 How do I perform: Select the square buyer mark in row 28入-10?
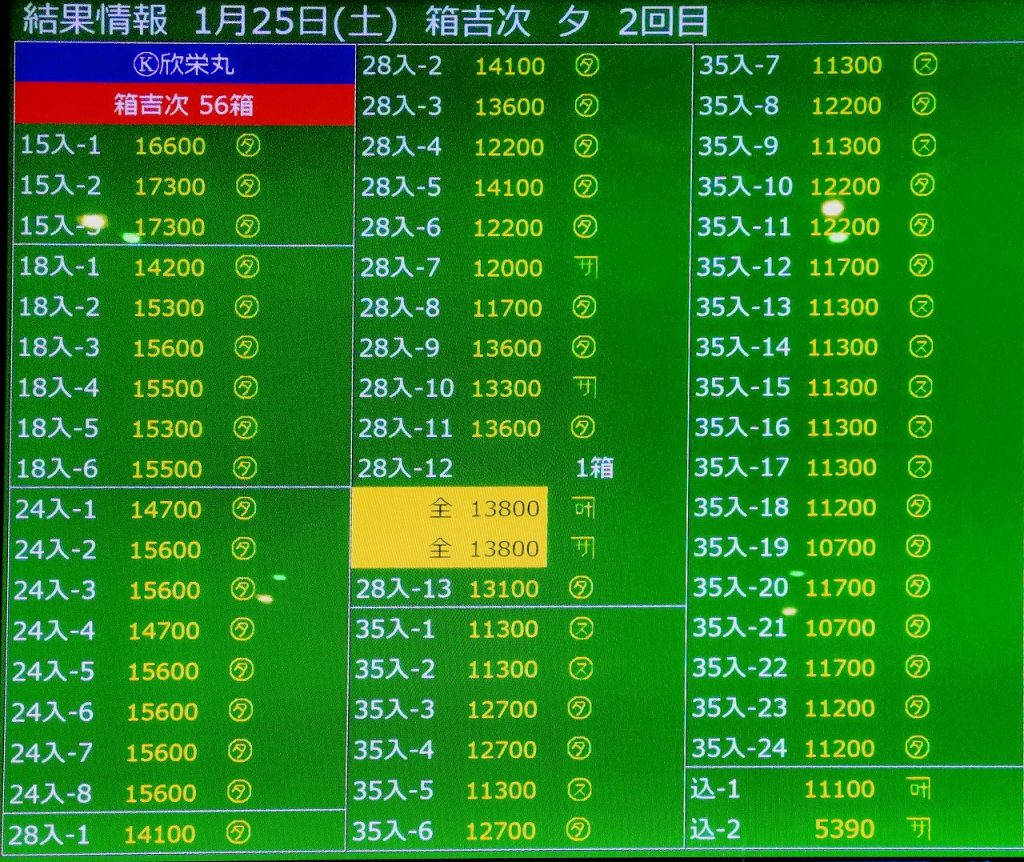coord(586,387)
